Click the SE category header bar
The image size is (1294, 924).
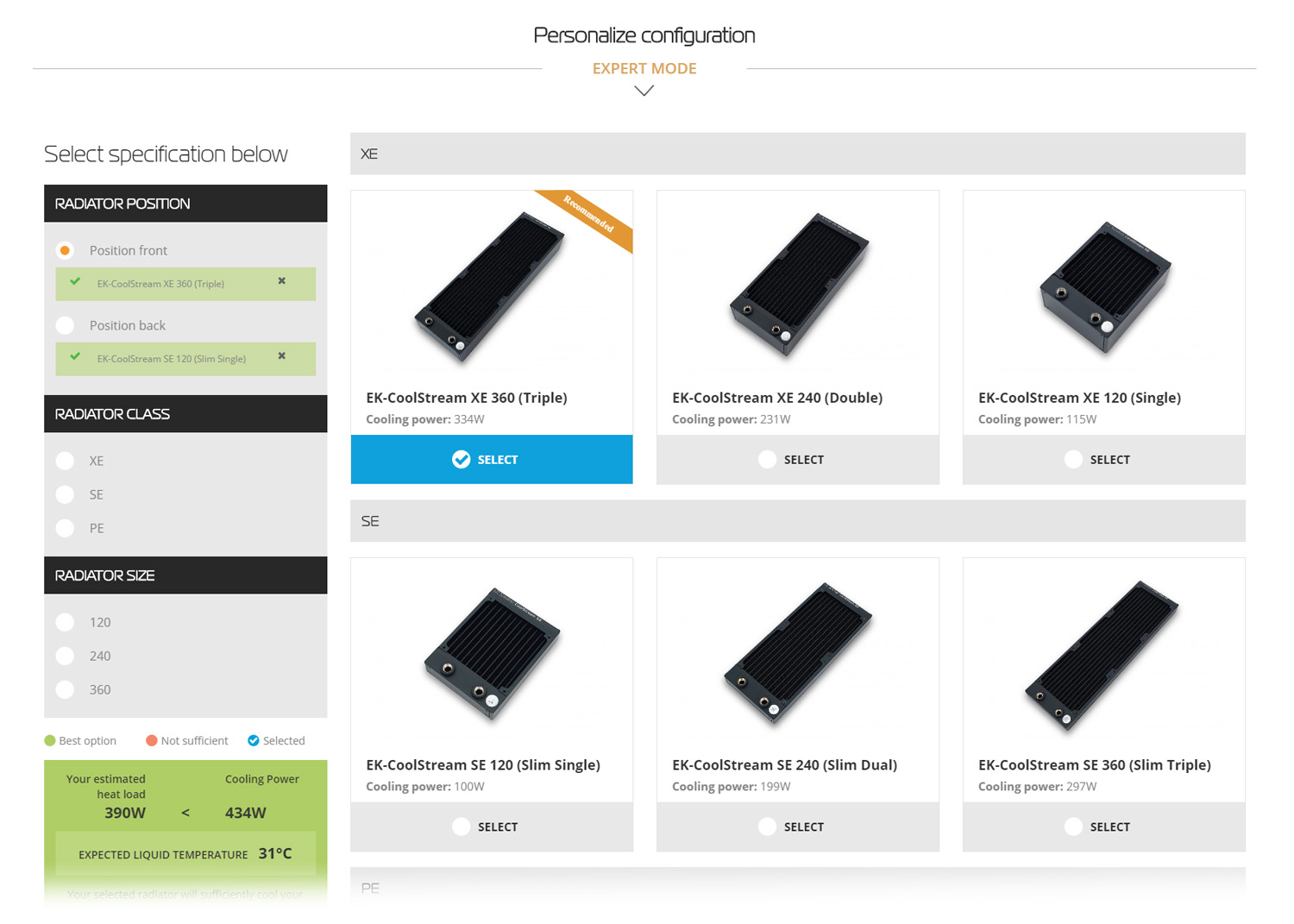[797, 521]
